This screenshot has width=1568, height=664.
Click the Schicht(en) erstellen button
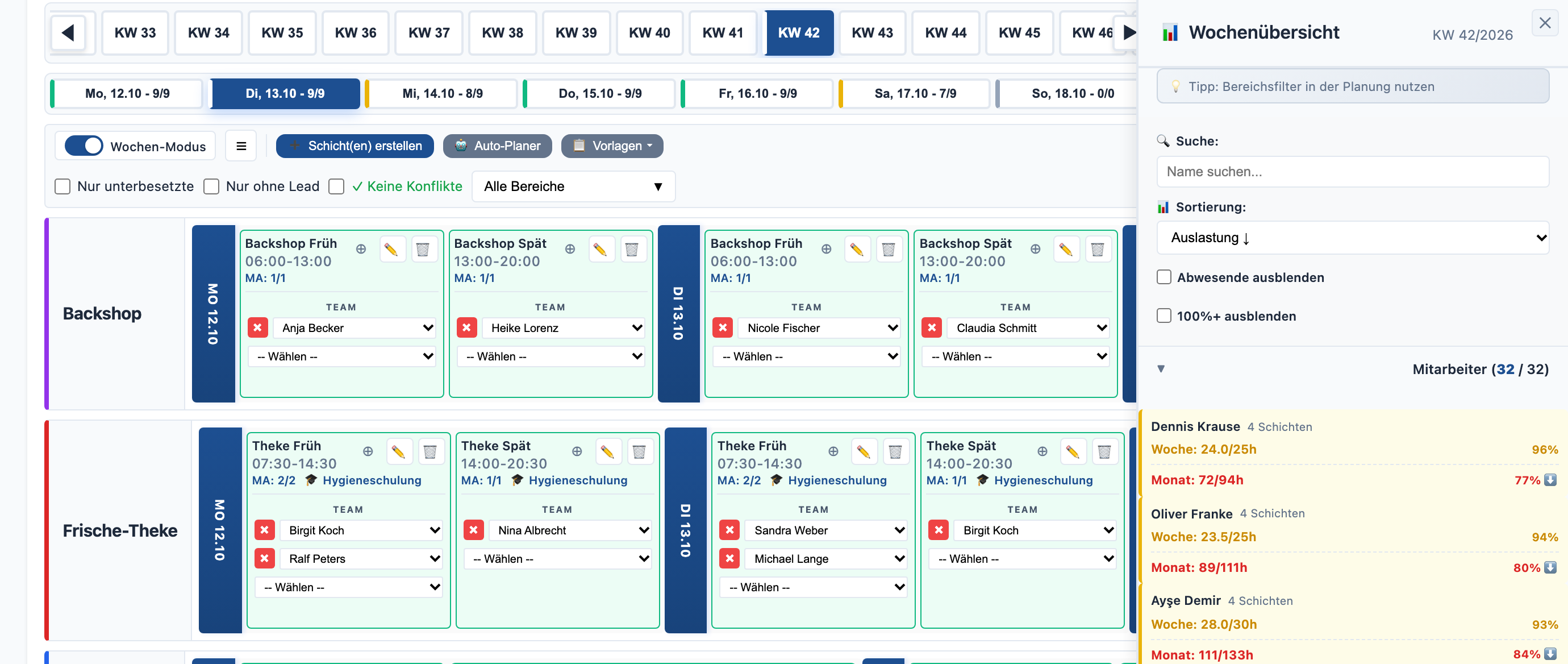(355, 146)
